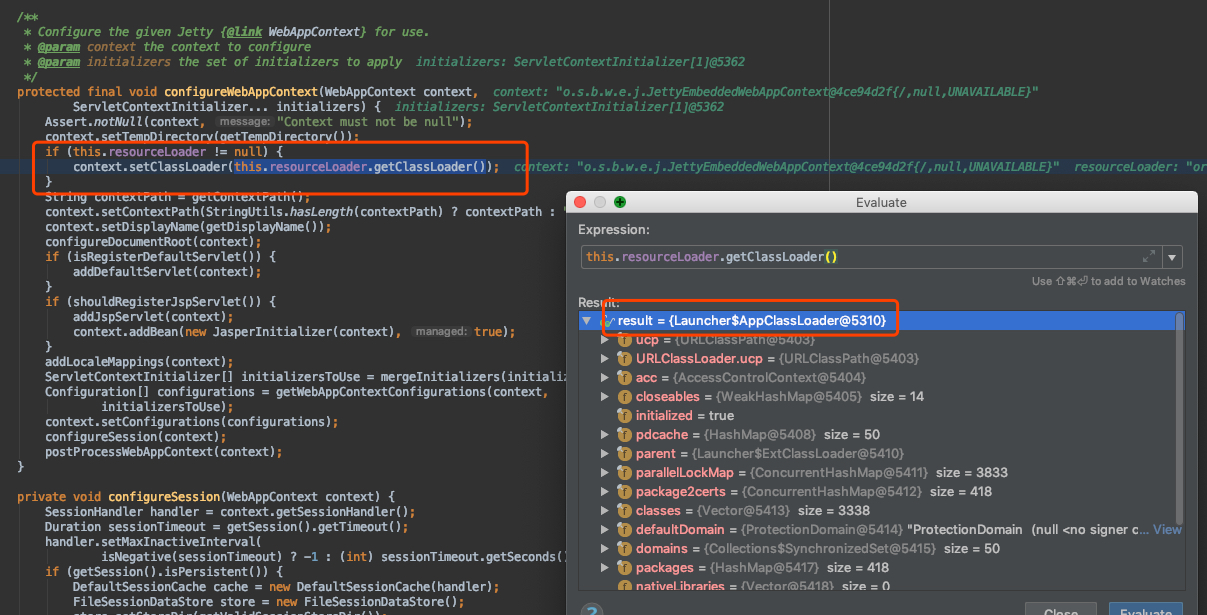The image size is (1207, 615).
Task: Expand the expression editor with the diagonal arrows icon
Action: coord(1149,256)
